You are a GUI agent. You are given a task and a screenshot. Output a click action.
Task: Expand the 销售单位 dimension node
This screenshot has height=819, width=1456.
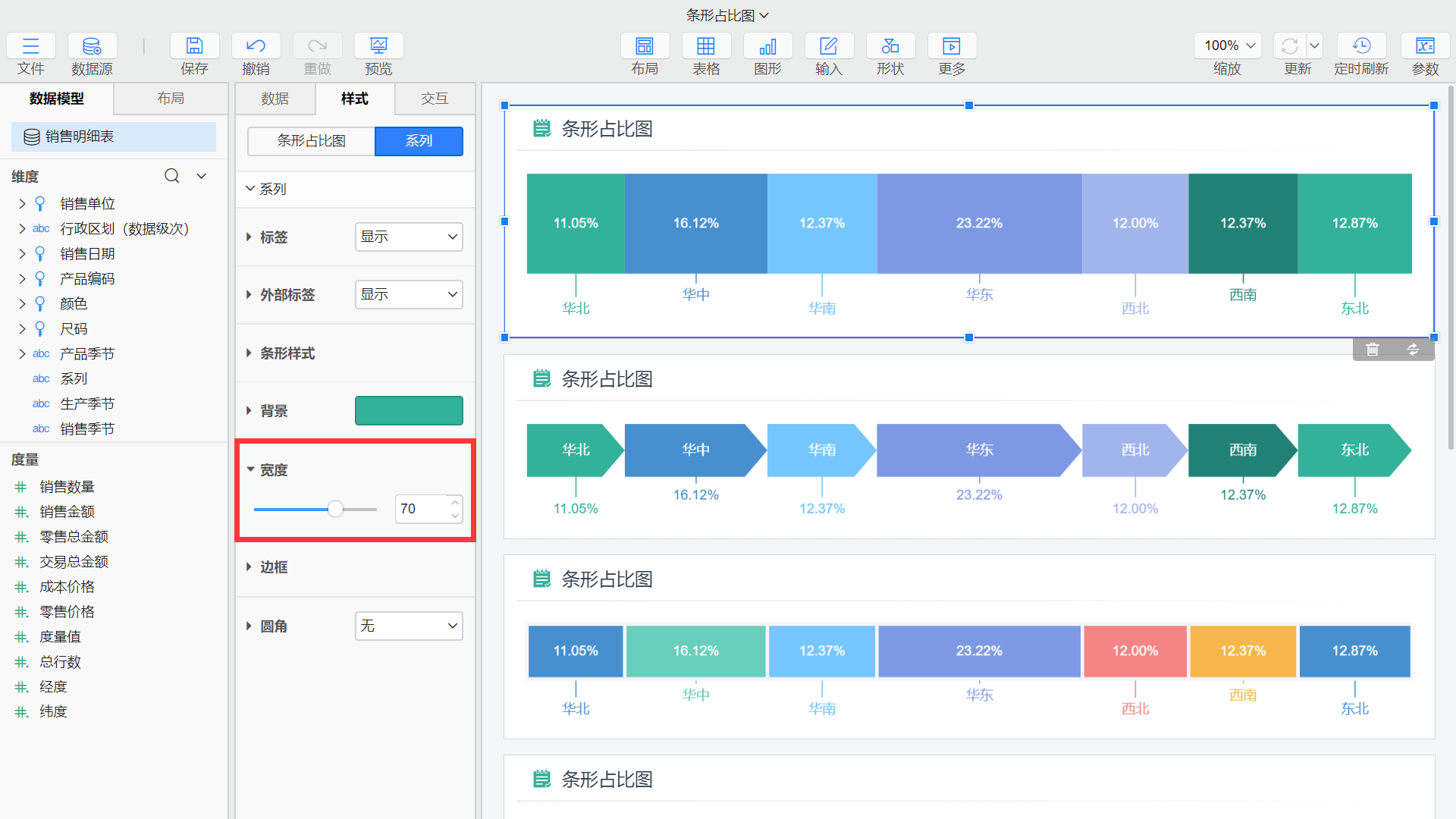[22, 204]
